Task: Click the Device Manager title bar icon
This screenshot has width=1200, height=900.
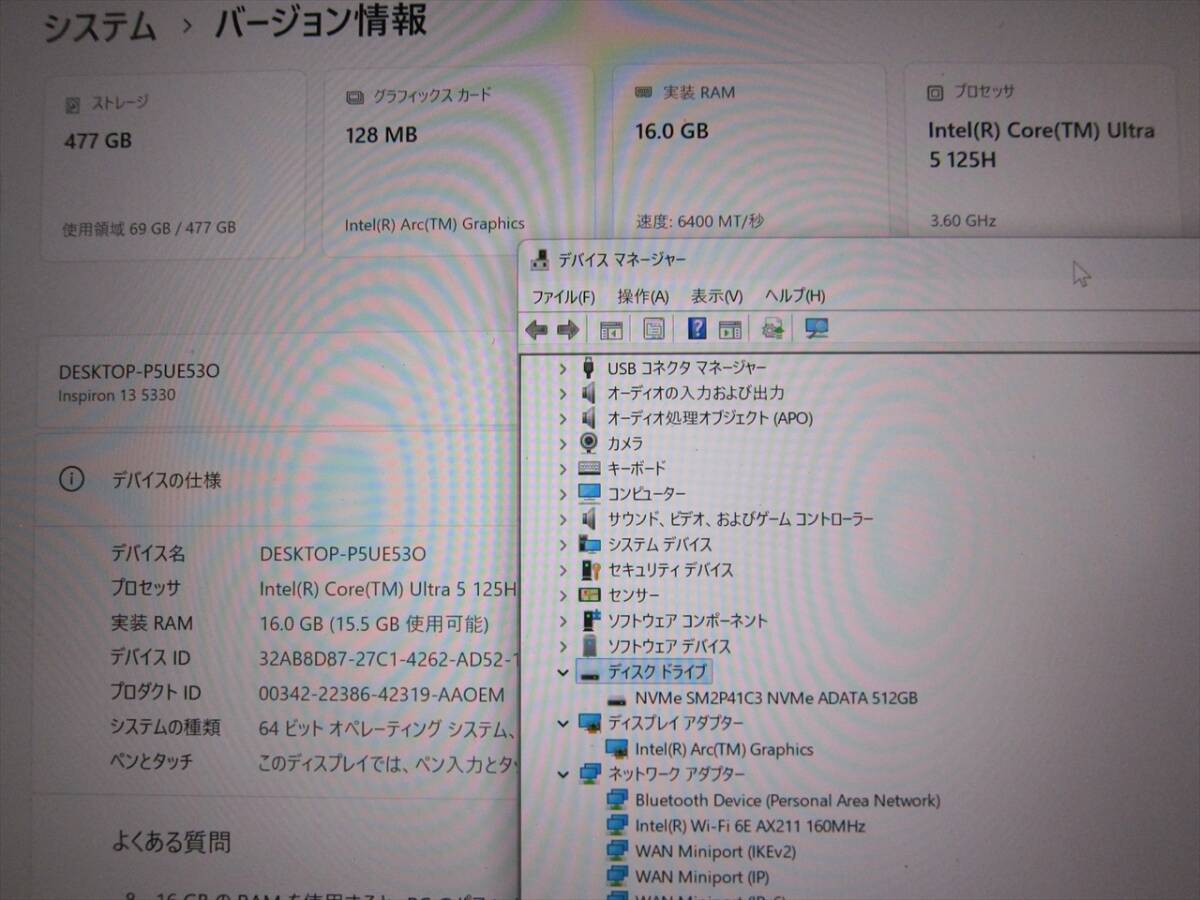Action: (540, 260)
